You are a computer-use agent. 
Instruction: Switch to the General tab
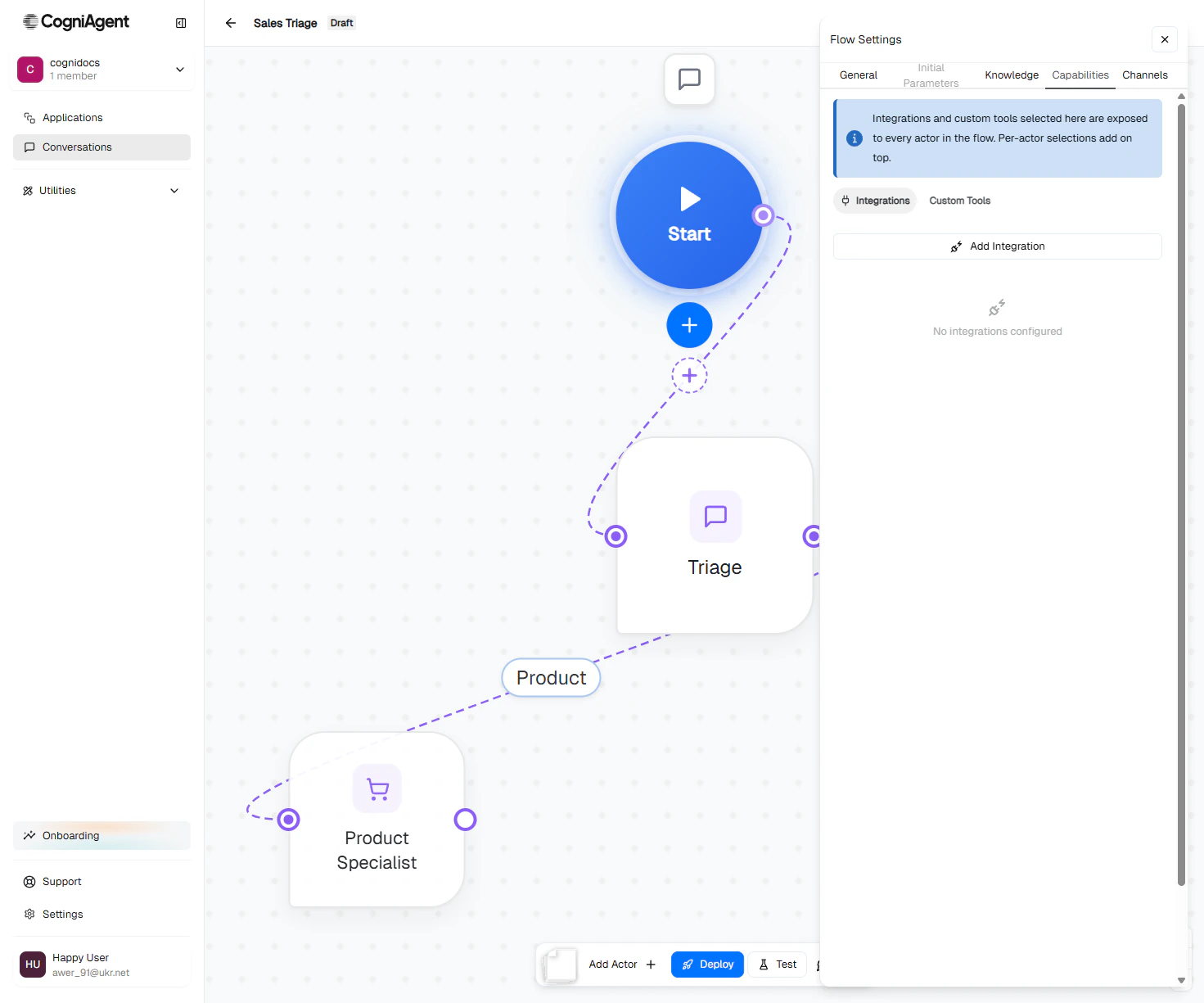pos(859,75)
